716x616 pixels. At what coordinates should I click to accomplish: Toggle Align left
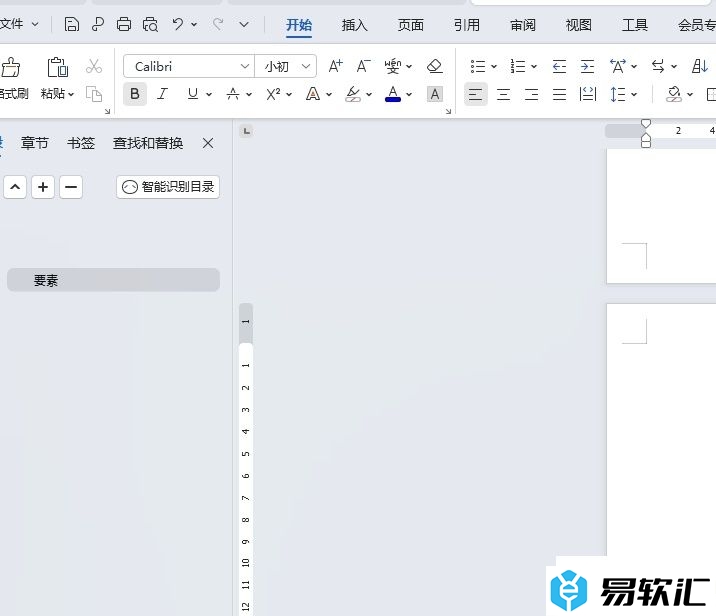coord(475,95)
